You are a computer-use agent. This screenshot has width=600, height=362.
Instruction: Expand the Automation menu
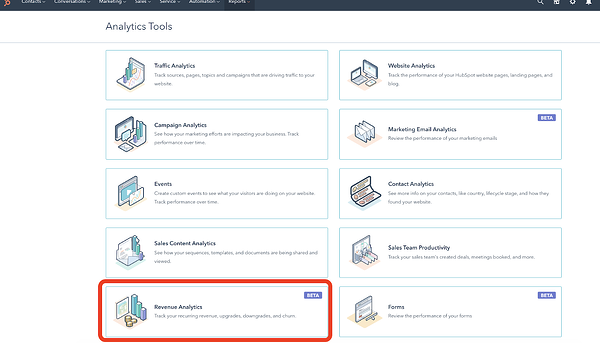(x=204, y=2)
